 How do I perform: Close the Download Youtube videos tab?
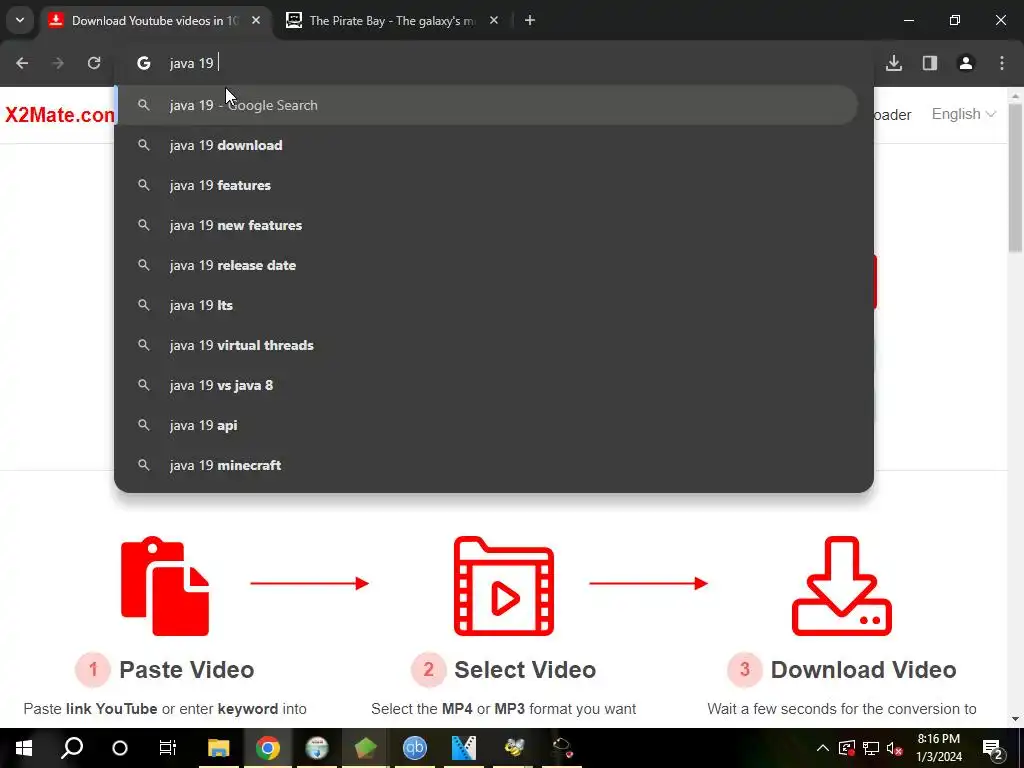256,20
